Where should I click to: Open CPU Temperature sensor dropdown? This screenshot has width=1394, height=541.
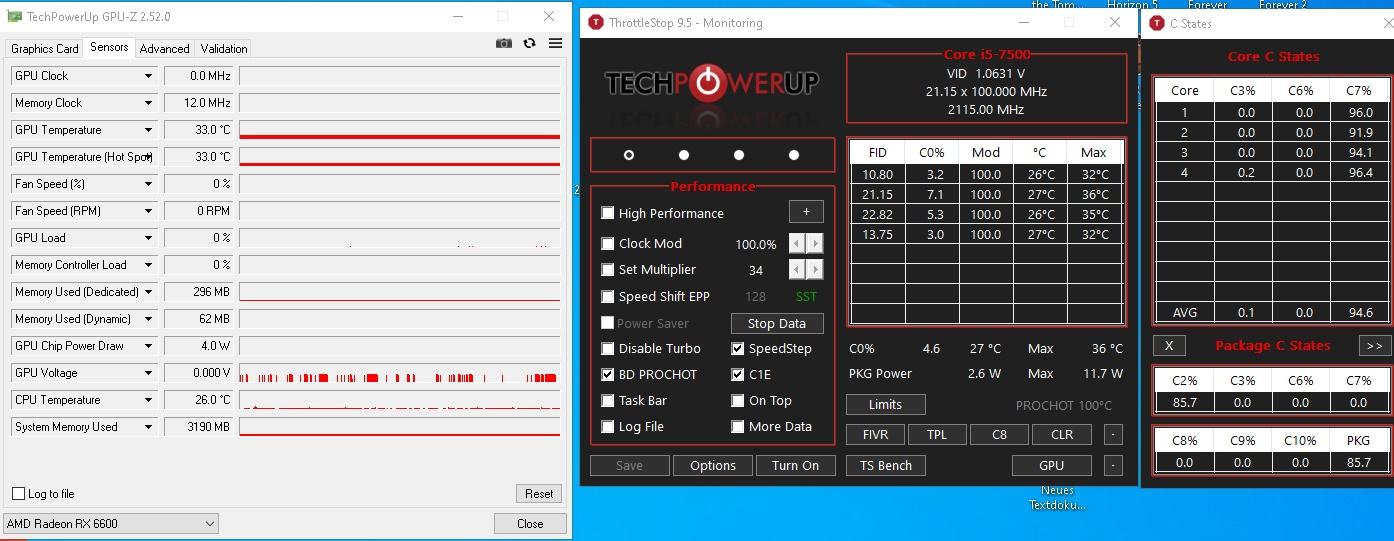click(148, 400)
